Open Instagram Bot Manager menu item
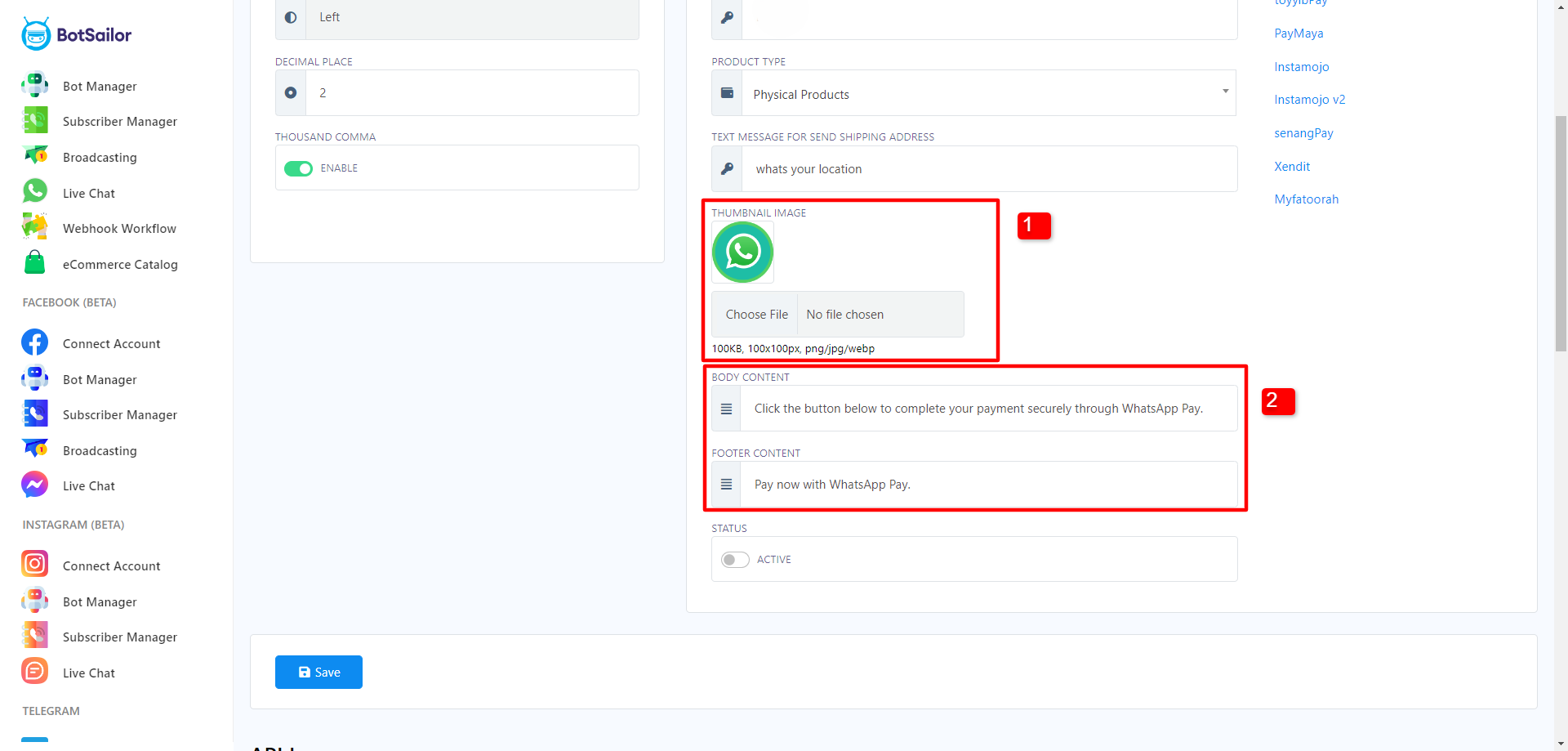Viewport: 1568px width, 751px height. [x=100, y=602]
